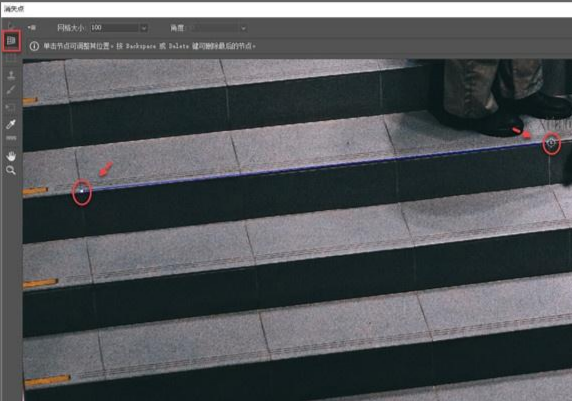
Task: Select the Hand tool
Action: pos(11,156)
